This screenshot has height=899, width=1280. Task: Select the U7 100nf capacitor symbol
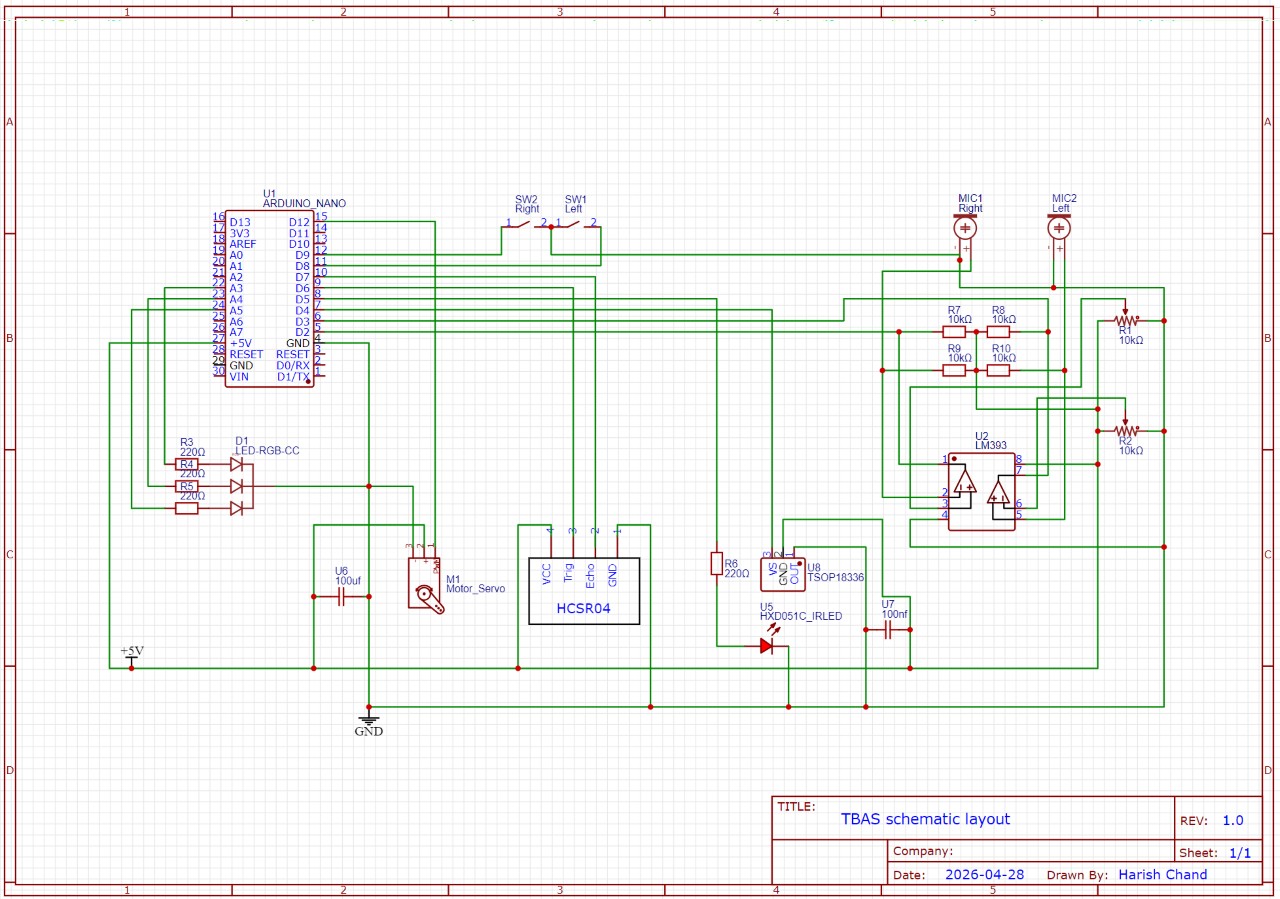[889, 631]
